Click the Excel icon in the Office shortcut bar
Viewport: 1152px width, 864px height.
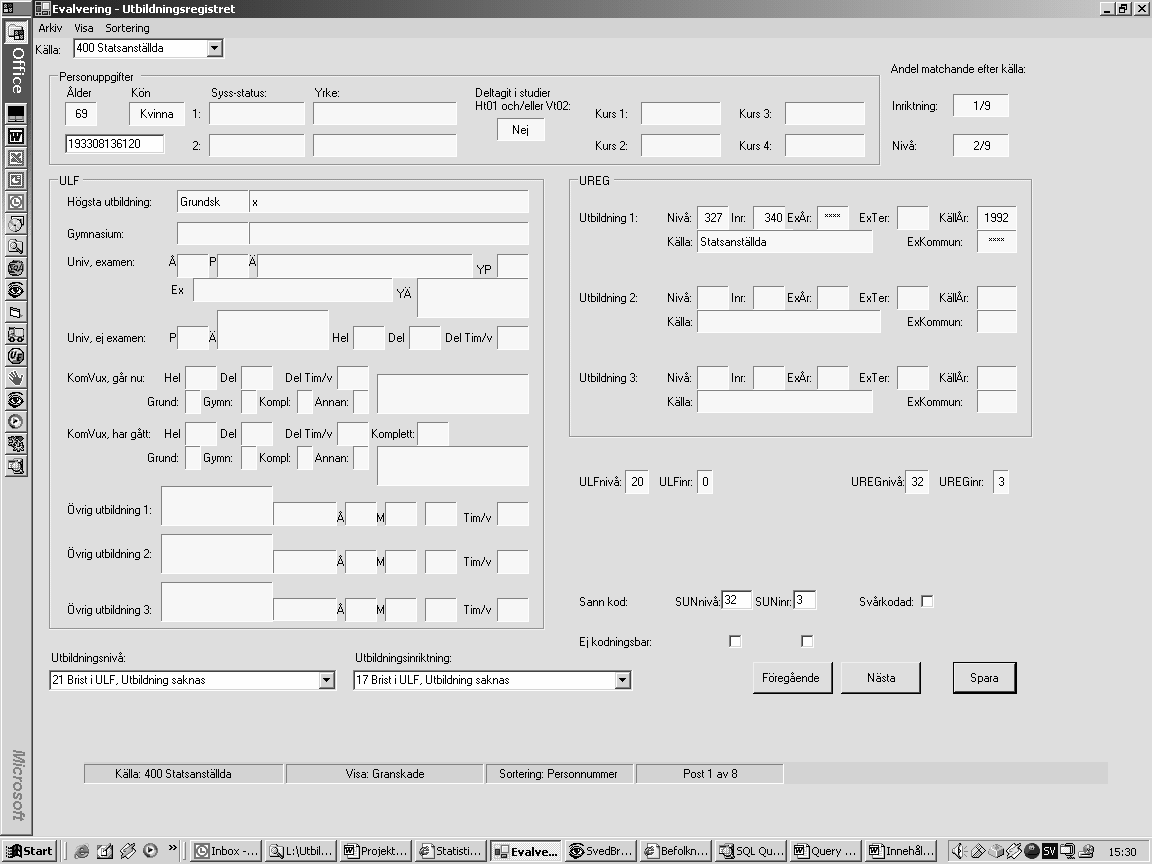pyautogui.click(x=15, y=158)
